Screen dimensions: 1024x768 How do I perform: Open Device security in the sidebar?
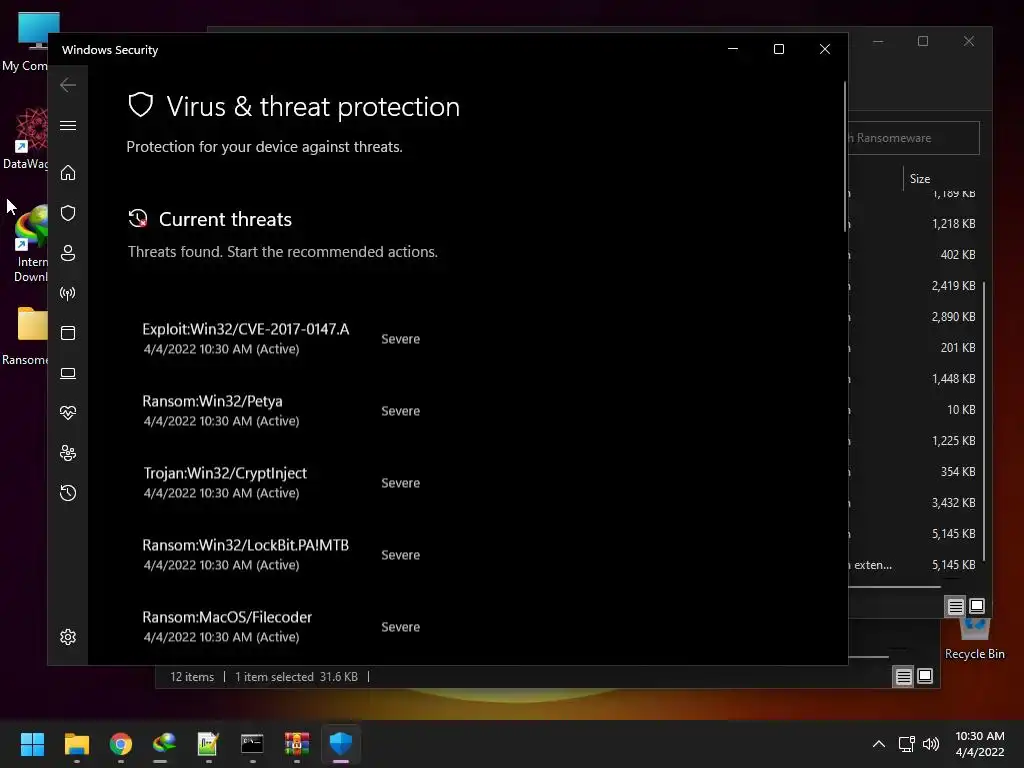68,373
